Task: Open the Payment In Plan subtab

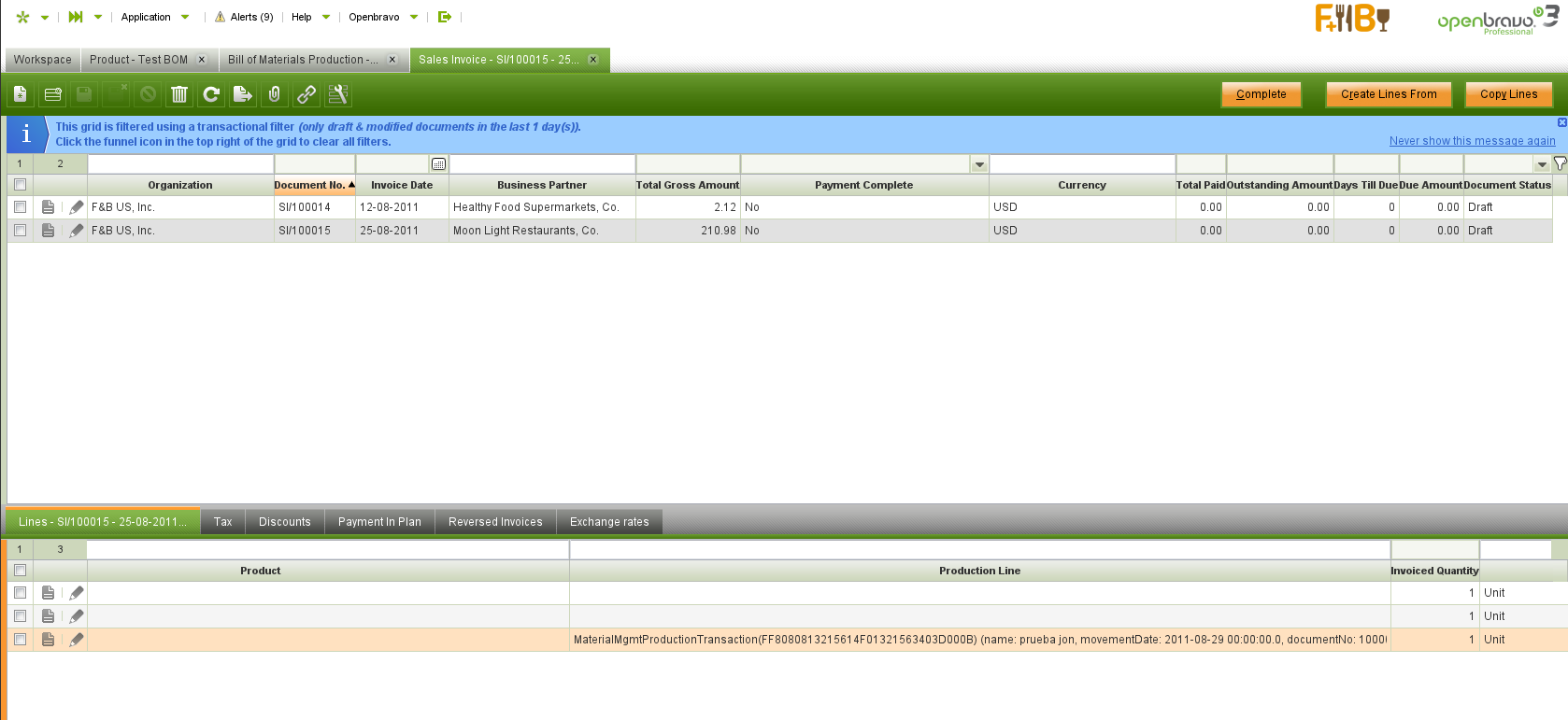Action: (379, 522)
